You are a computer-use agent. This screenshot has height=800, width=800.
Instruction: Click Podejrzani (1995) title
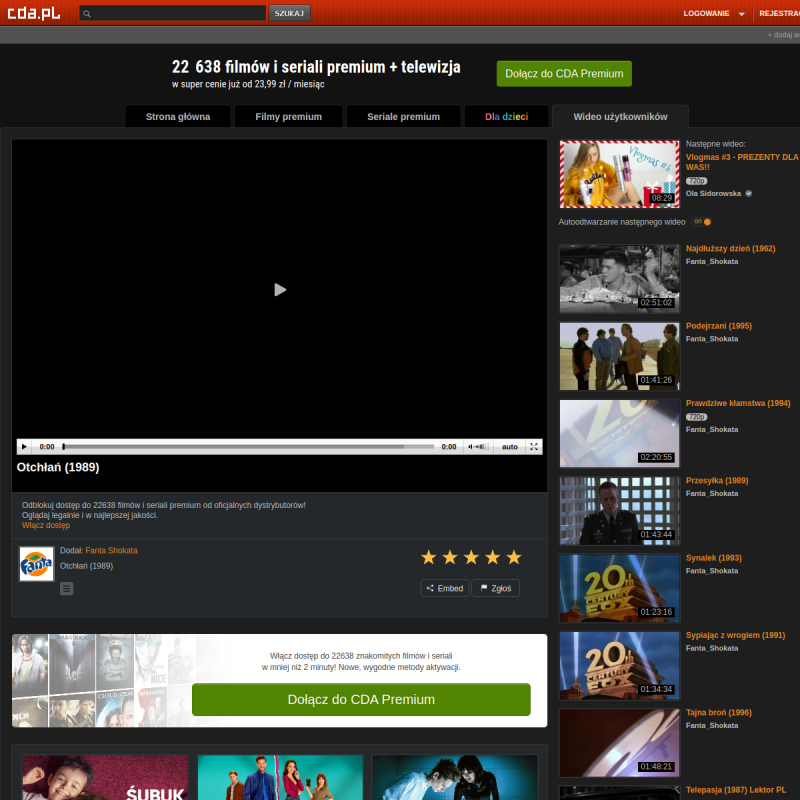[x=718, y=326]
